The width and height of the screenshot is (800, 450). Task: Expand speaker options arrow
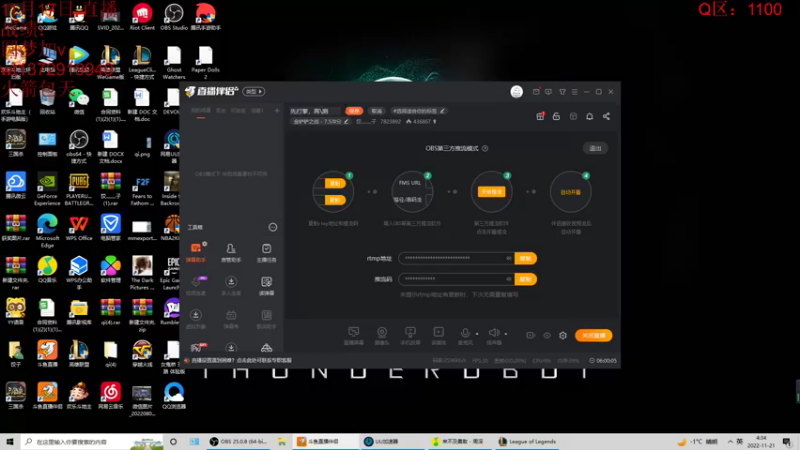[x=506, y=334]
